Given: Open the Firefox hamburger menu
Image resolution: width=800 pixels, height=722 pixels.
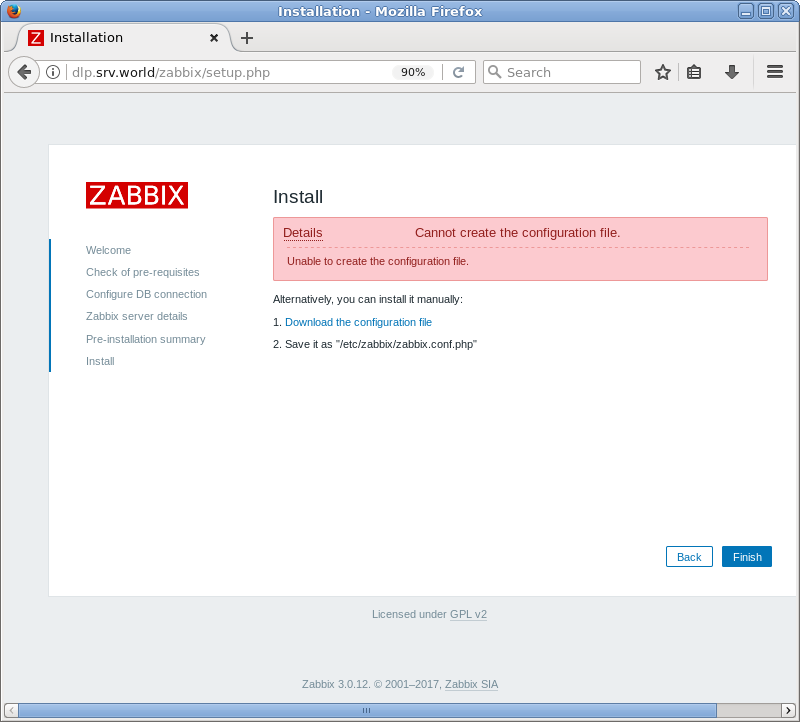Looking at the screenshot, I should tap(774, 72).
